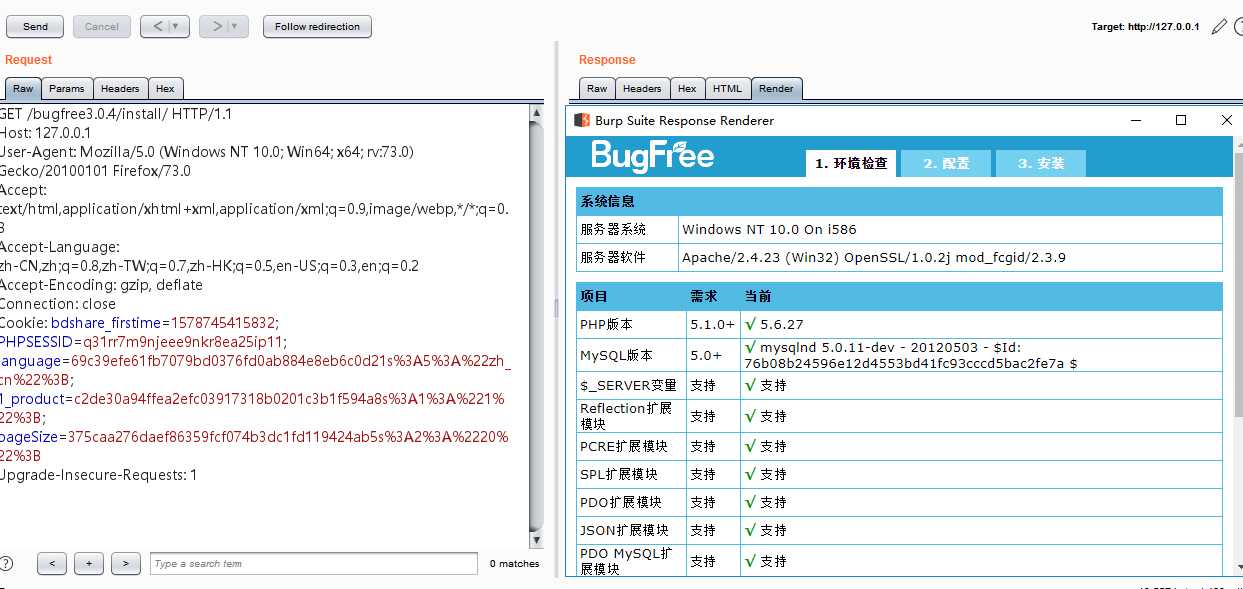Screen dimensions: 1243x589
Task: Click the BugFree logo
Action: click(652, 156)
